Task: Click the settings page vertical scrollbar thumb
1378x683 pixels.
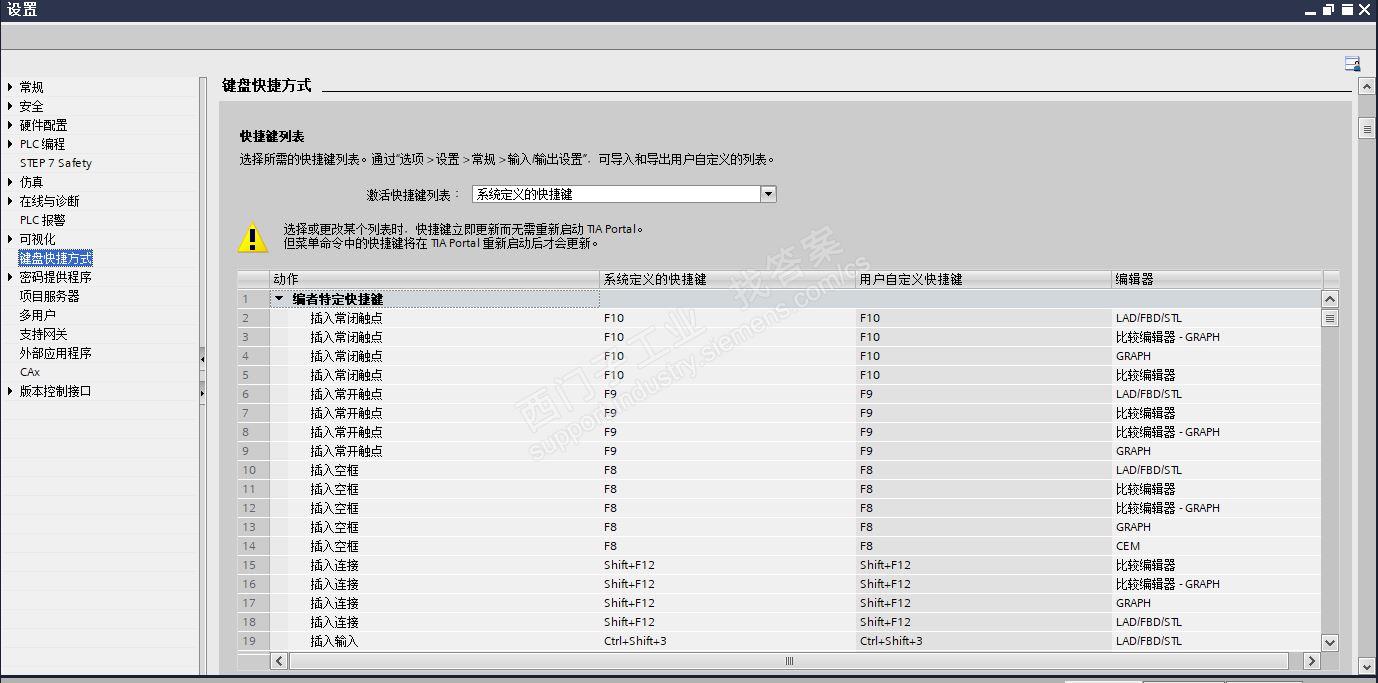Action: 1366,129
